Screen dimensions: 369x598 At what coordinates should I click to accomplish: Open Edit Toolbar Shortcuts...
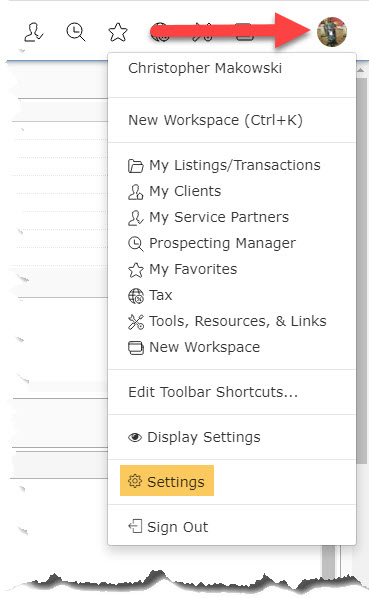tap(213, 392)
